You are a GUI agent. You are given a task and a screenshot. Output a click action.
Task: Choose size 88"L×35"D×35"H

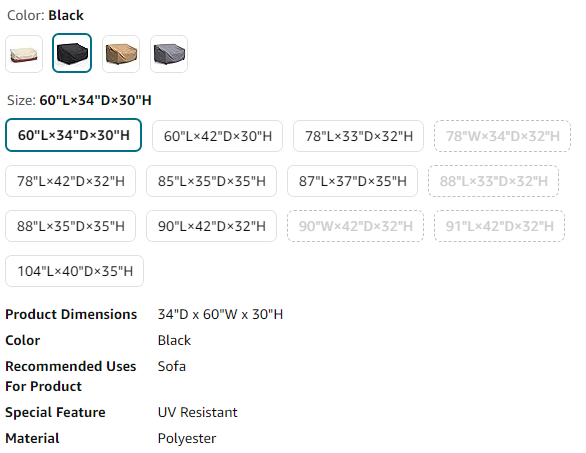pyautogui.click(x=70, y=226)
